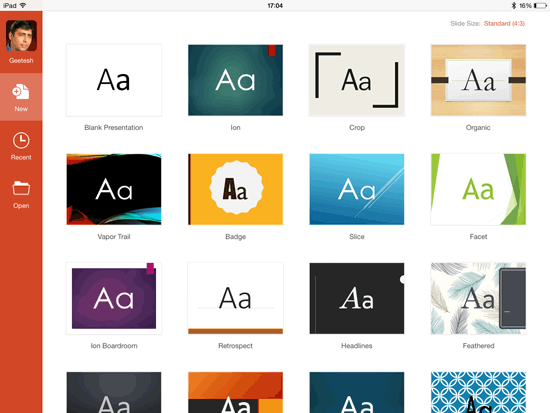Select the Crop theme thumbnail
The height and width of the screenshot is (413, 550).
pyautogui.click(x=357, y=80)
